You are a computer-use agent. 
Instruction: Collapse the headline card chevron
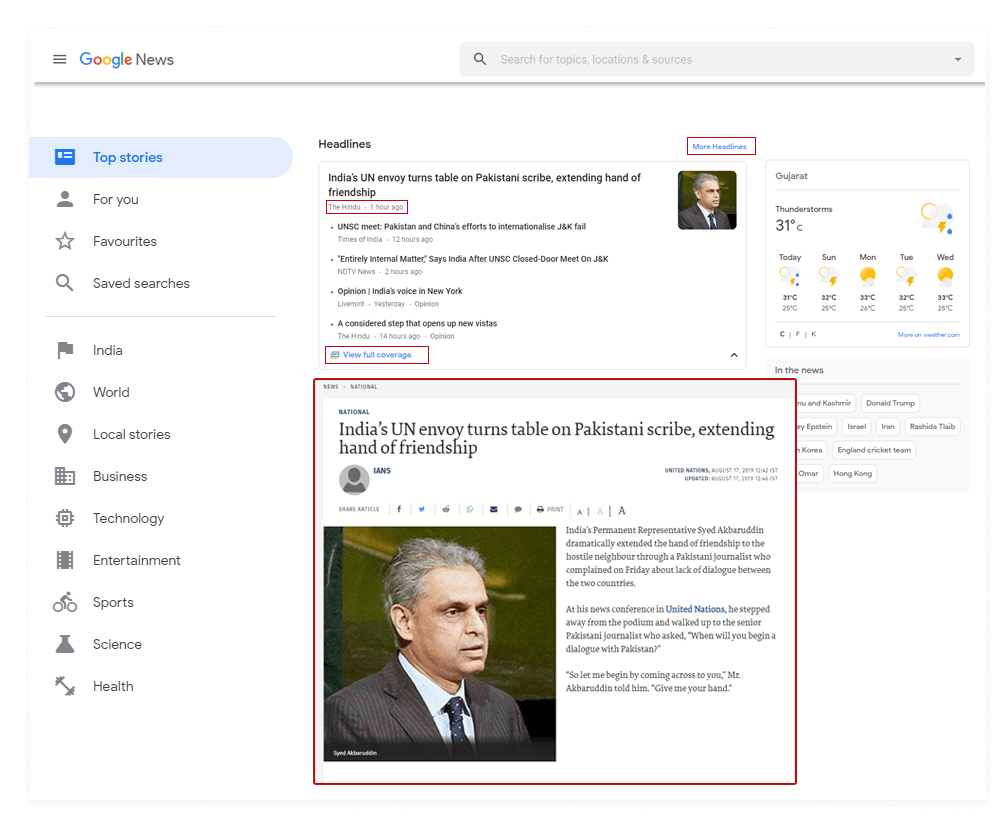(734, 355)
